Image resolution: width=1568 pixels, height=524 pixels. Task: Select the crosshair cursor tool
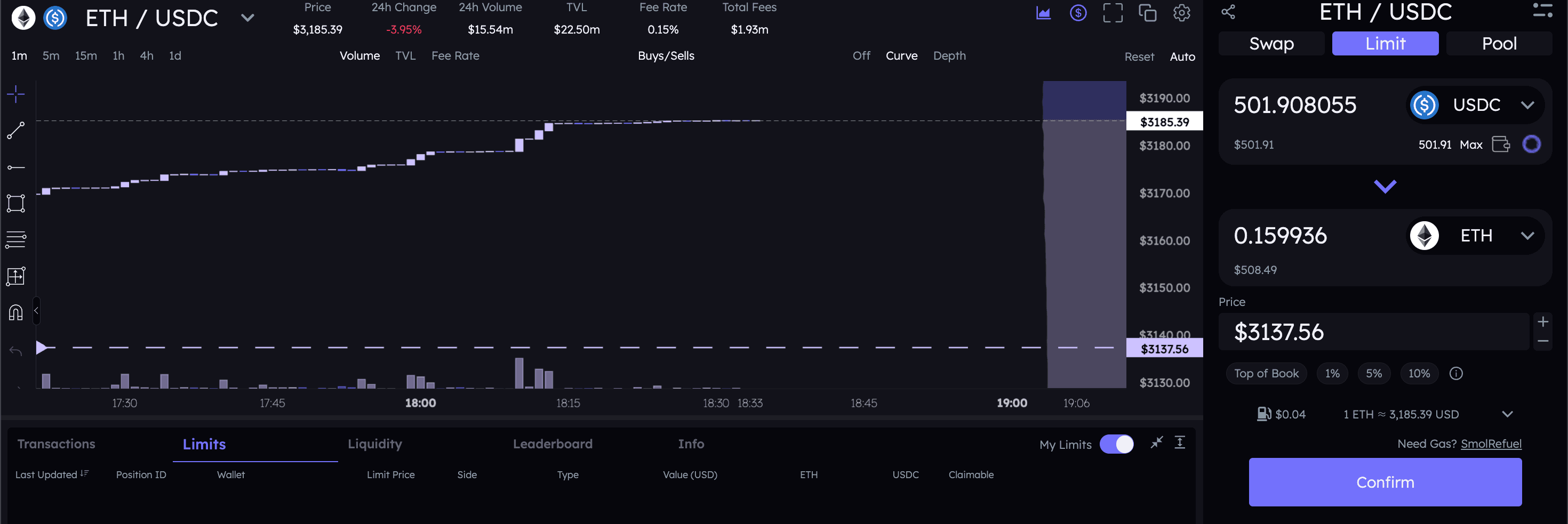click(16, 93)
